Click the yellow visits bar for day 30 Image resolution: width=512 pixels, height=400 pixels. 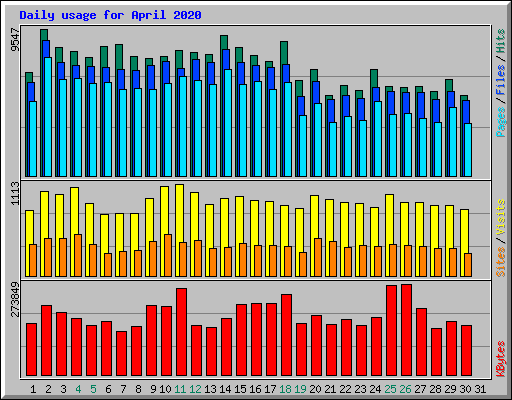(x=464, y=243)
